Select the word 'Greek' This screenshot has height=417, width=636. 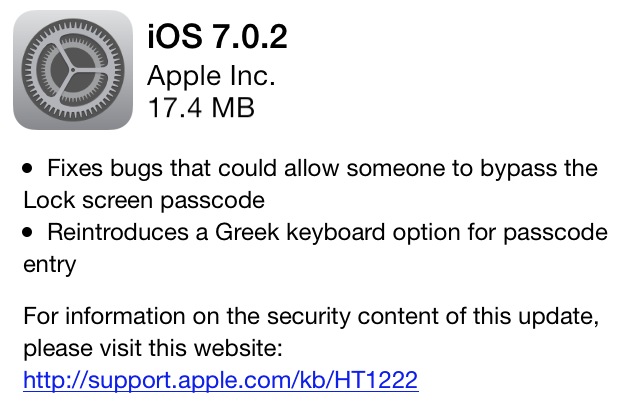pos(244,234)
